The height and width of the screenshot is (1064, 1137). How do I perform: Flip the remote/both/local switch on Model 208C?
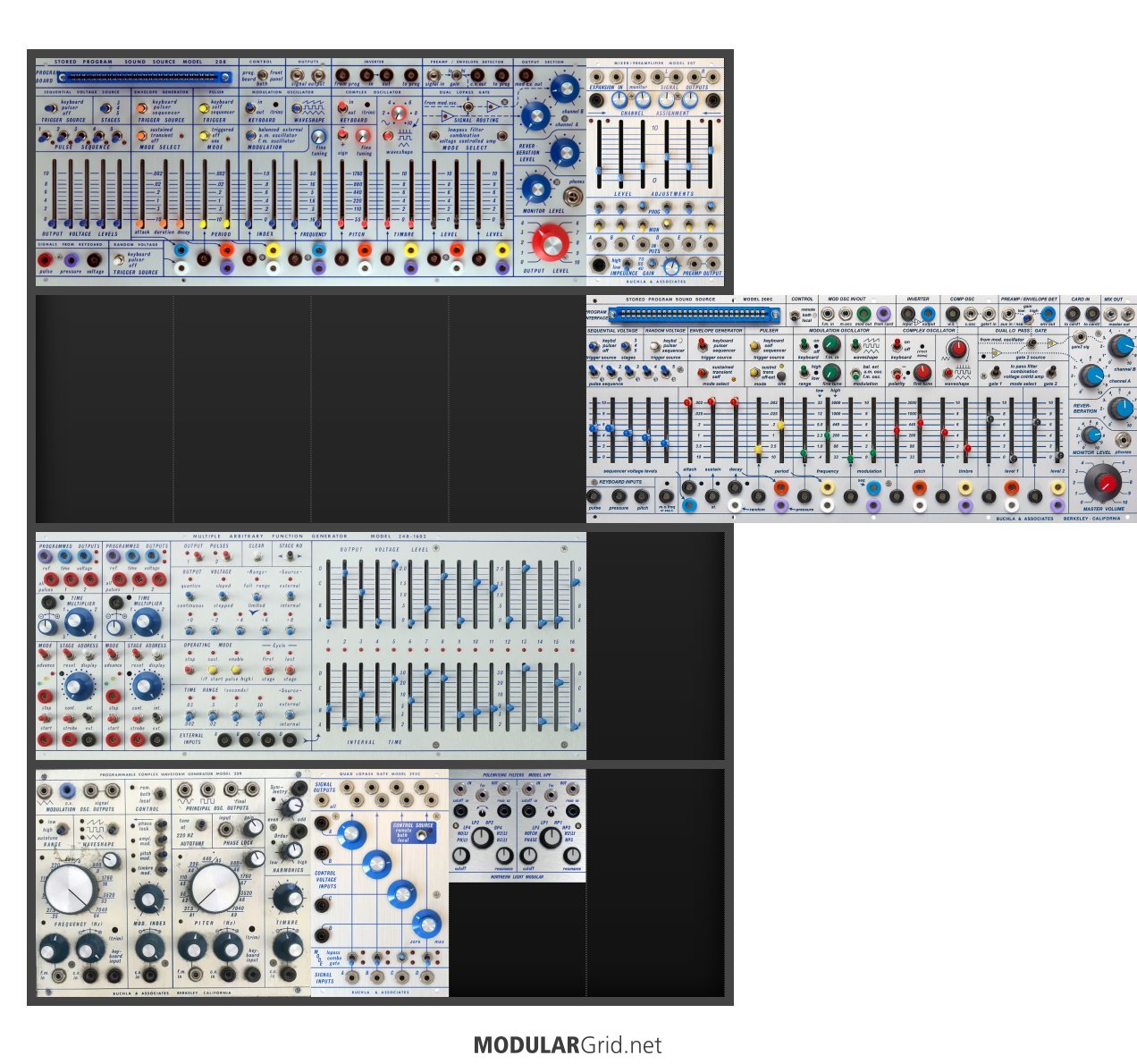[794, 315]
